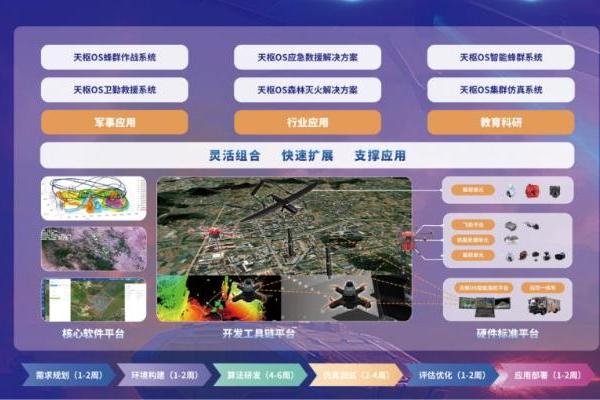Viewport: 600px width, 400px height.
Task: Click the 应用部署（1-2周）step
Action: click(547, 375)
